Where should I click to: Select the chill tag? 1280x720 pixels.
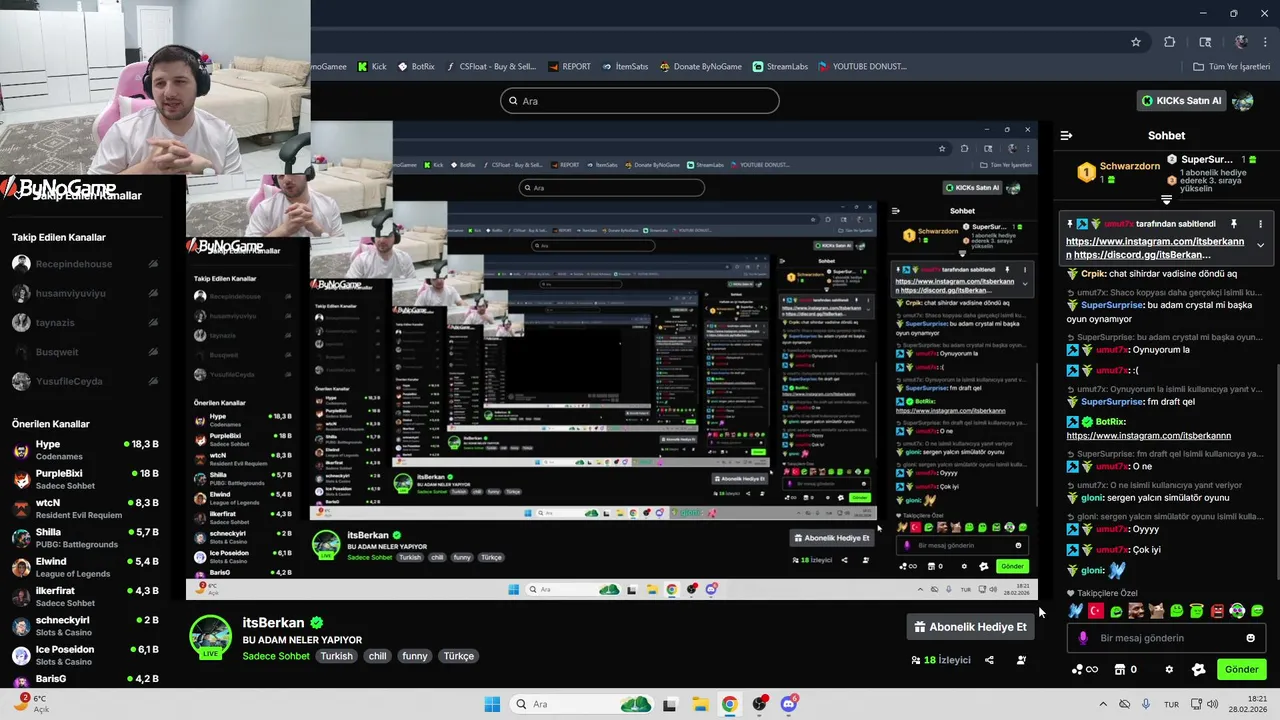pos(377,656)
